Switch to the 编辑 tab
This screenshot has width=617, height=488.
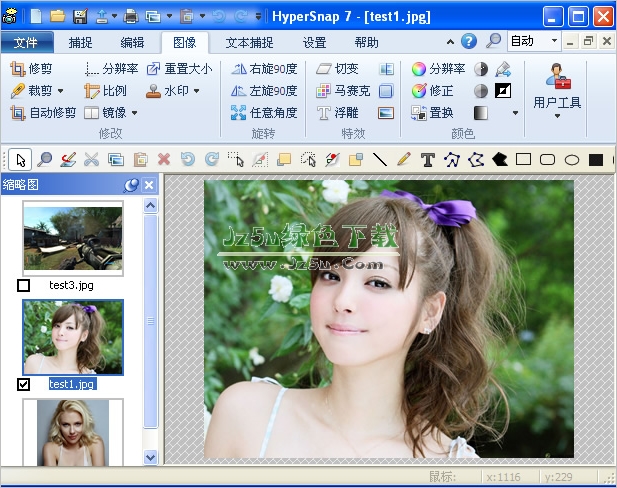[132, 42]
